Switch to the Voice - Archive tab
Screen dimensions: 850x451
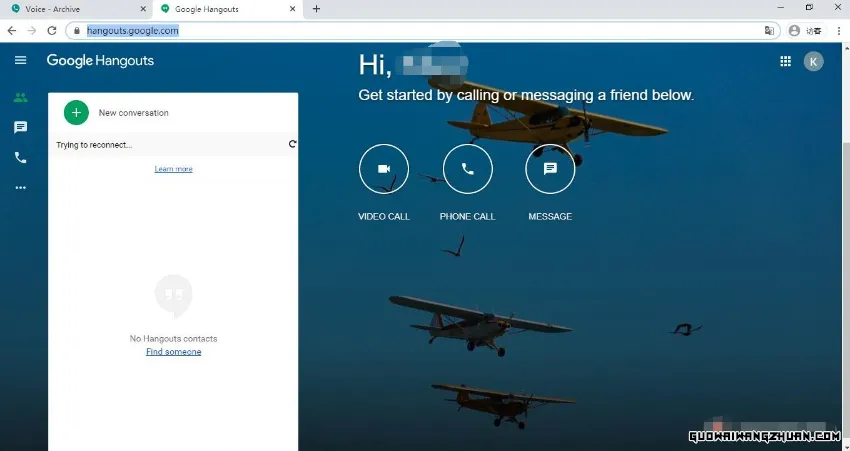click(x=76, y=9)
